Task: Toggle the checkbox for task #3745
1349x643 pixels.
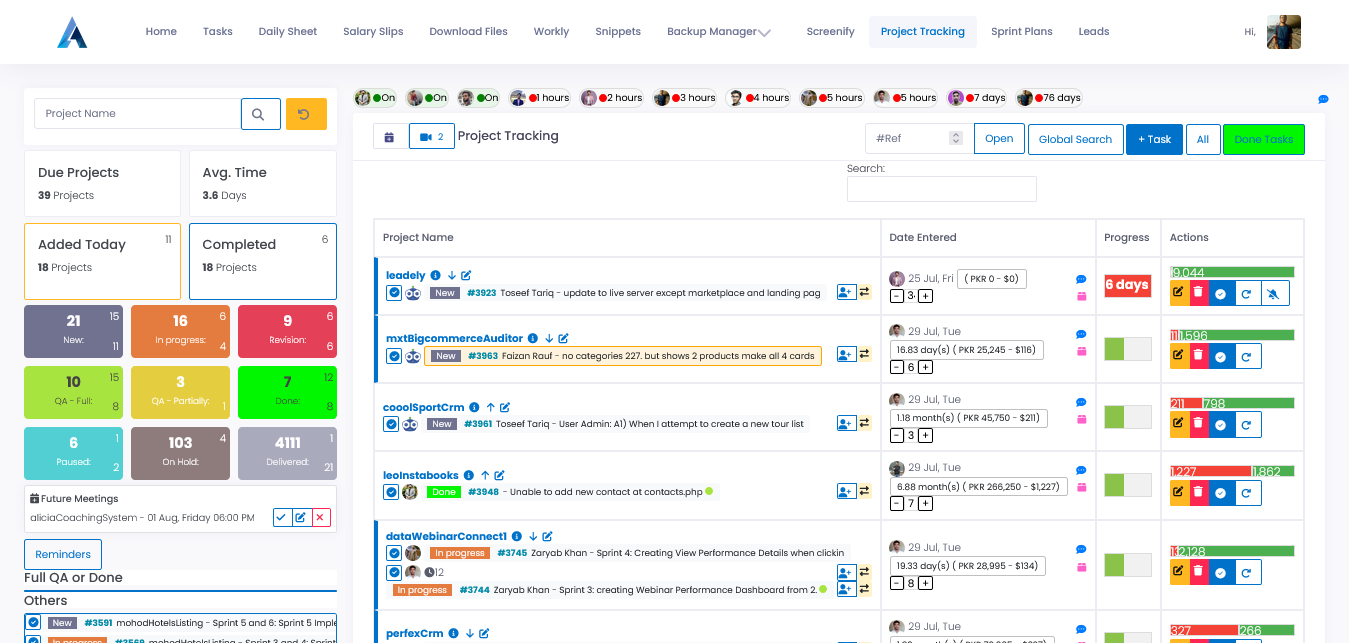Action: (x=394, y=552)
